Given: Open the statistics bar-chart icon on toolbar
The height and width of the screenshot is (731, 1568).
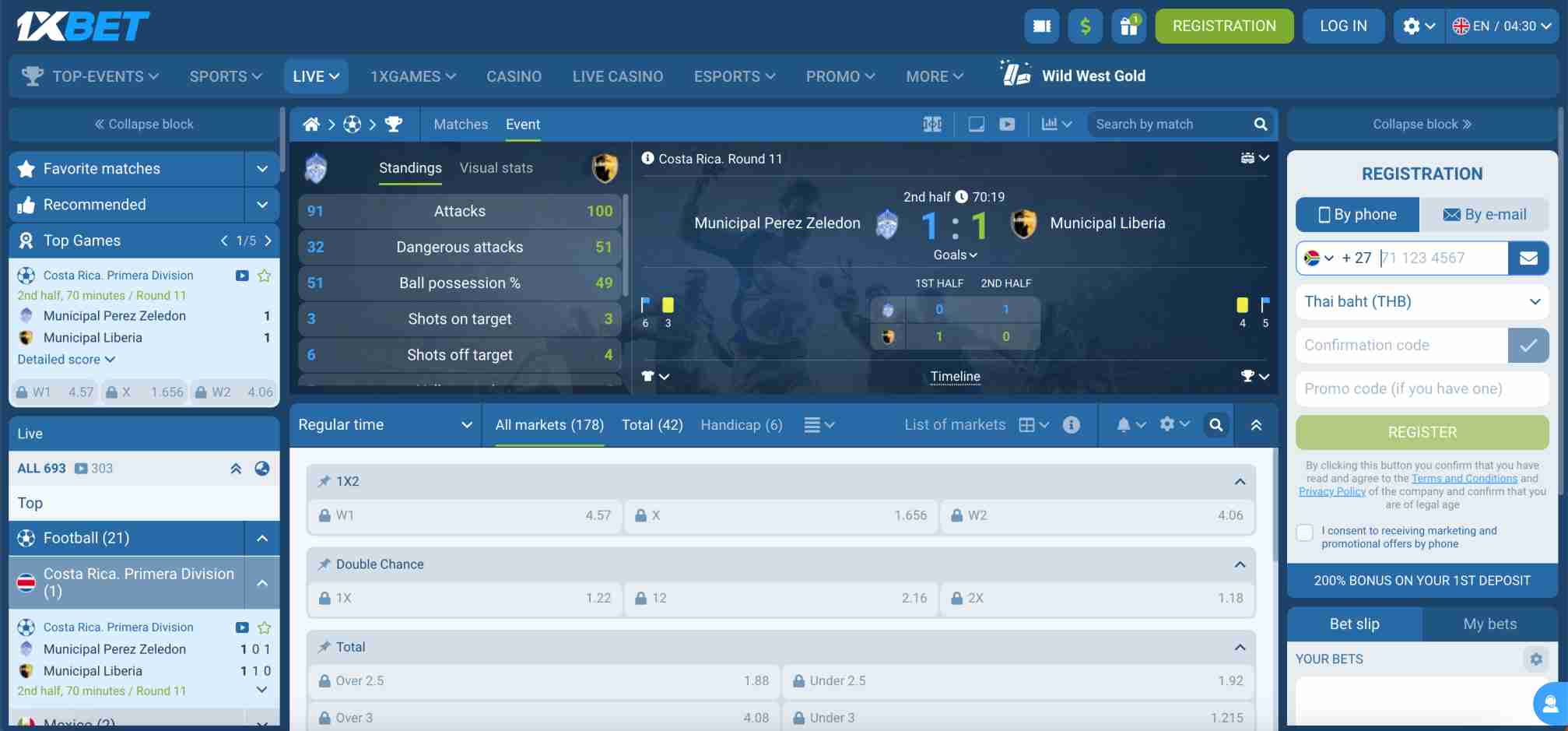Looking at the screenshot, I should point(1050,124).
